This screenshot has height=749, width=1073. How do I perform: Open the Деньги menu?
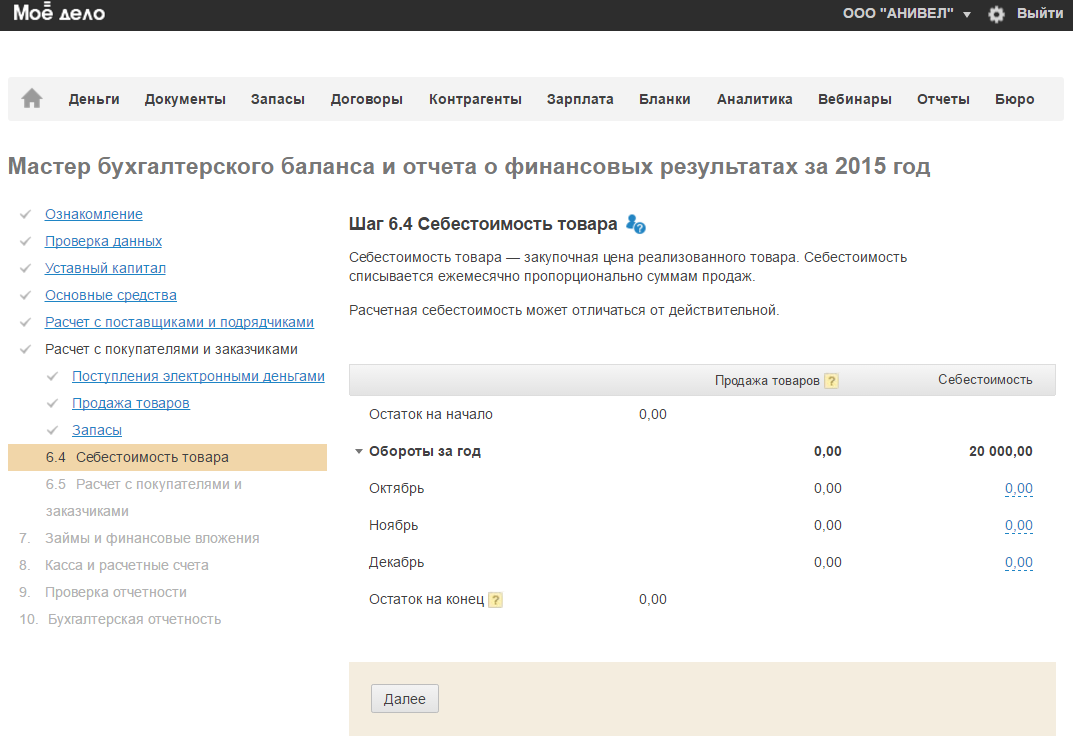(94, 99)
